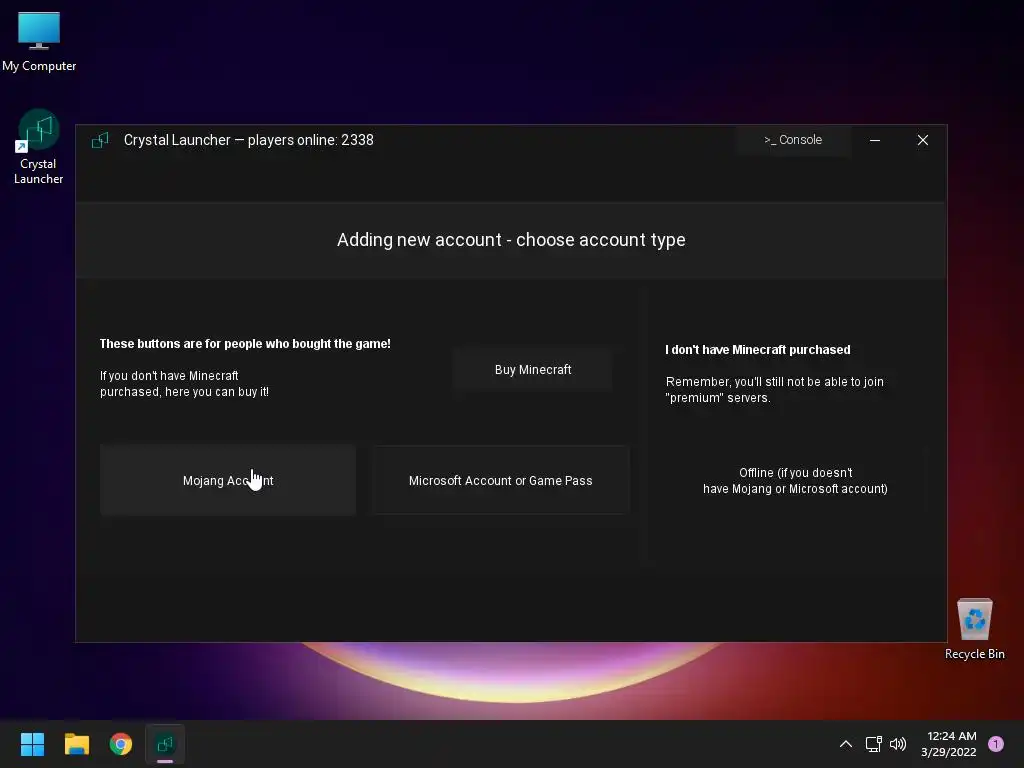
Task: Click the 'players online: 2338' title text
Action: (x=310, y=140)
